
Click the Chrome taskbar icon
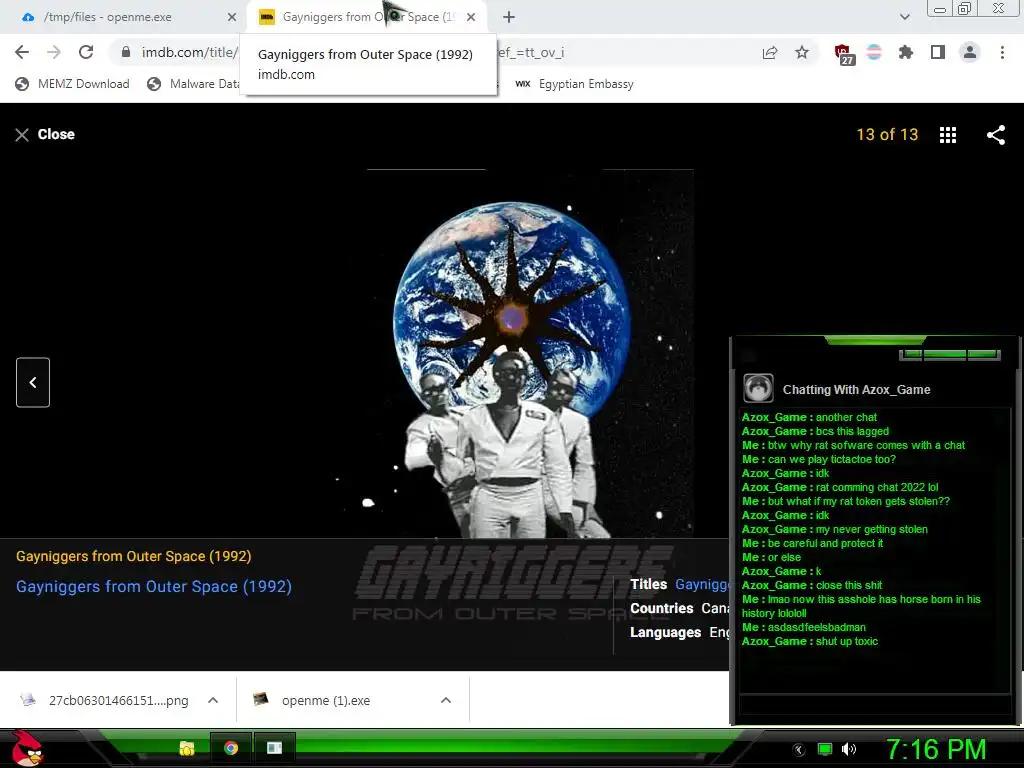231,748
